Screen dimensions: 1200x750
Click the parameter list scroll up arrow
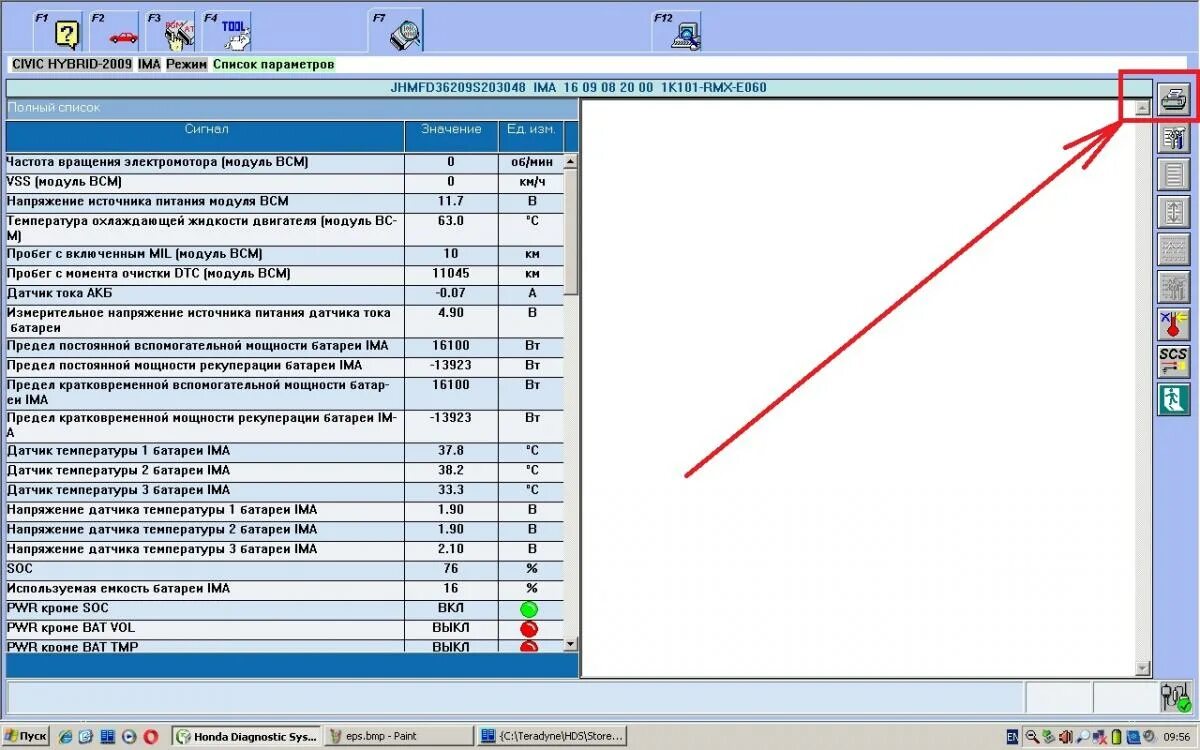[x=571, y=161]
